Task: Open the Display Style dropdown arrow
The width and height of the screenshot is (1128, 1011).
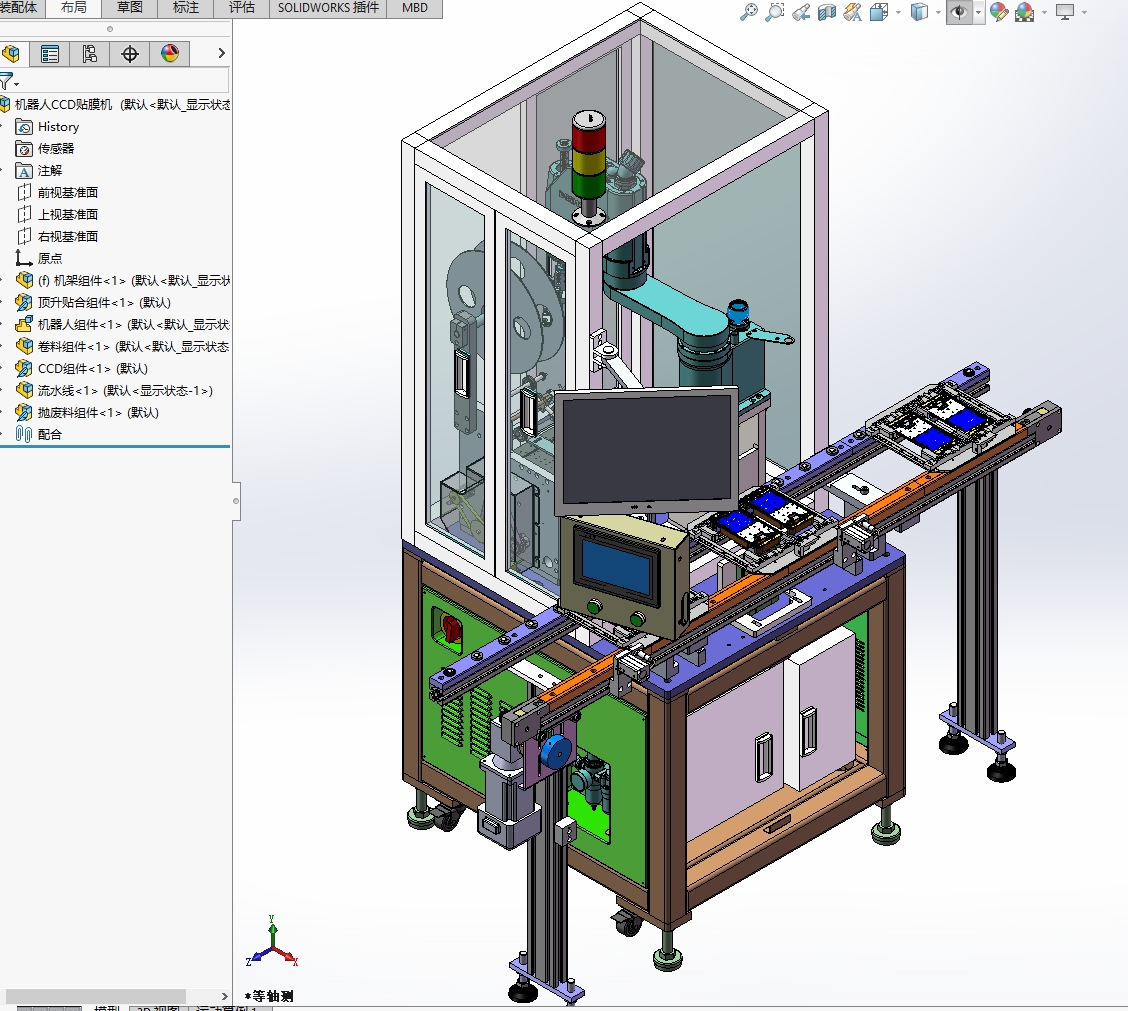Action: [938, 12]
